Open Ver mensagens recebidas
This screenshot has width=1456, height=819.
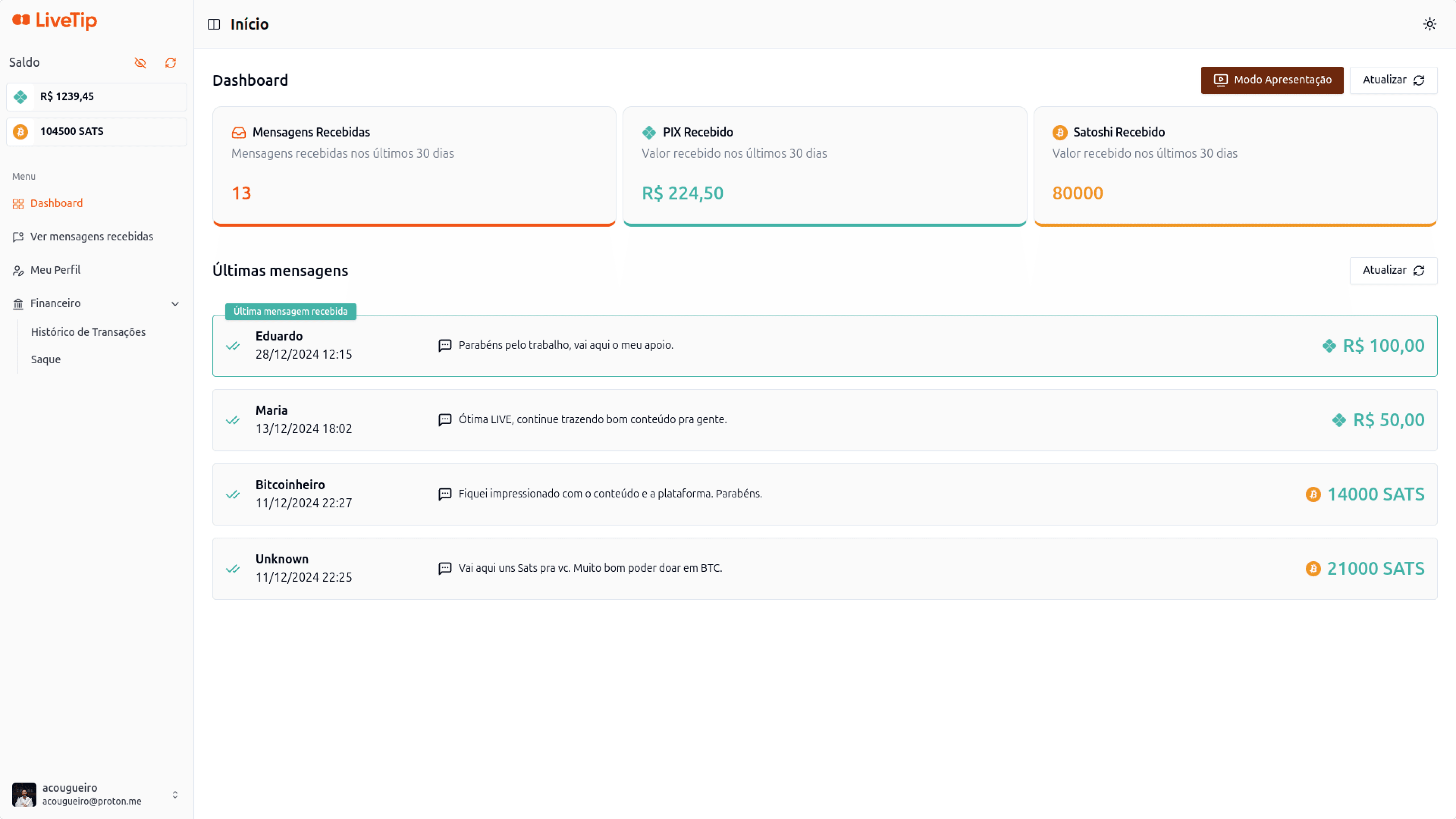click(91, 236)
